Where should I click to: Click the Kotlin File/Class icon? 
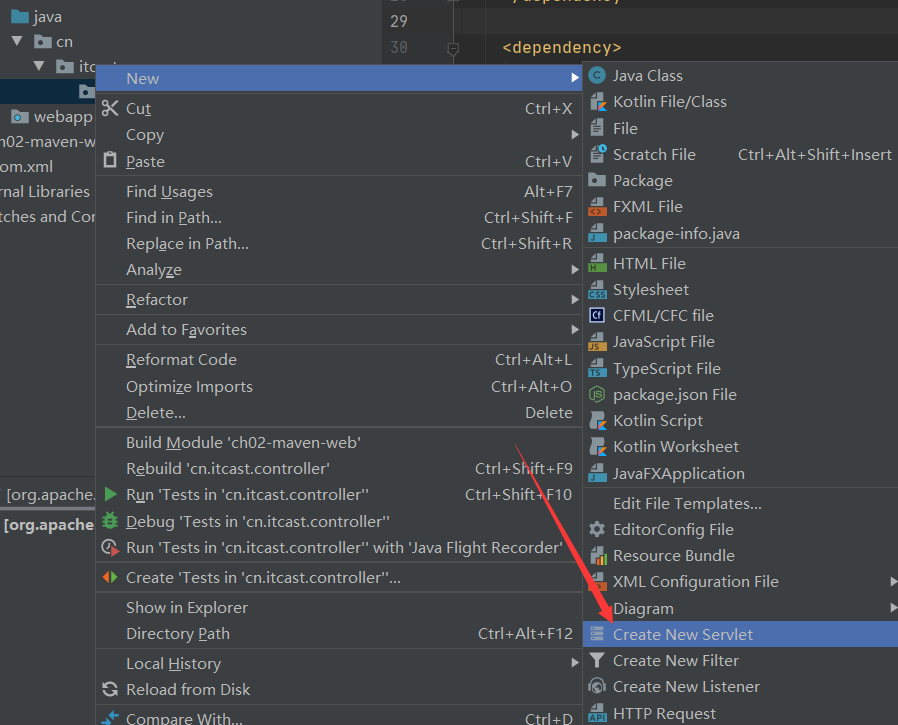pyautogui.click(x=597, y=102)
